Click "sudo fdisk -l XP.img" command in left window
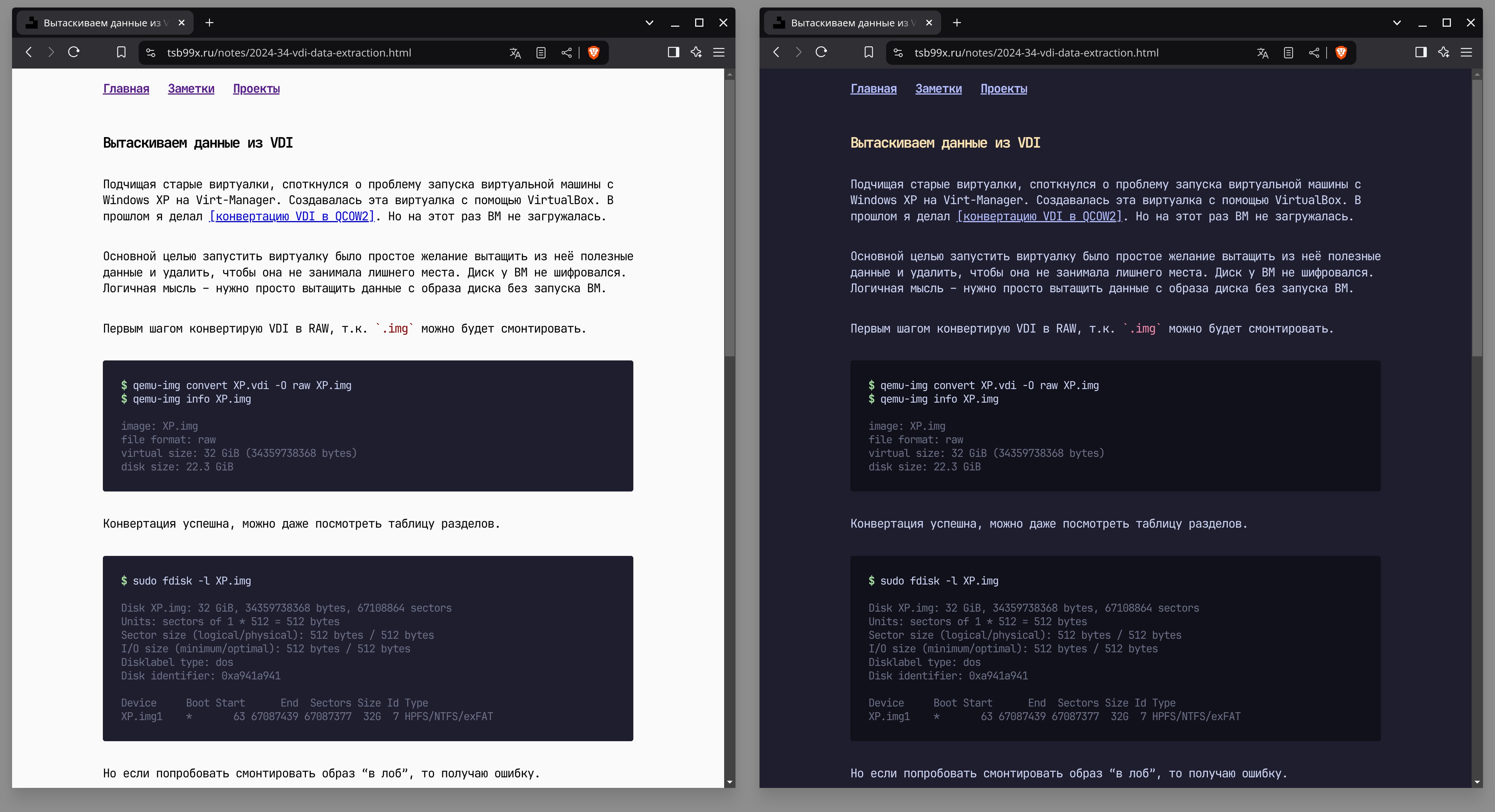Image resolution: width=1495 pixels, height=812 pixels. (x=192, y=581)
